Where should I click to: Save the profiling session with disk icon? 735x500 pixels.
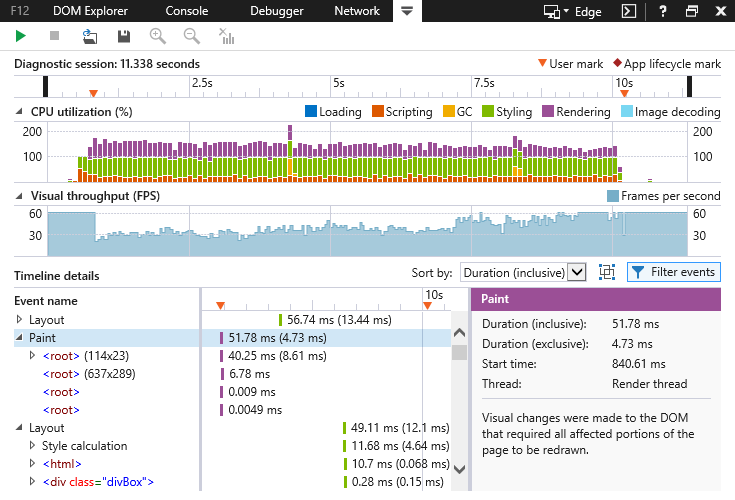(x=124, y=36)
